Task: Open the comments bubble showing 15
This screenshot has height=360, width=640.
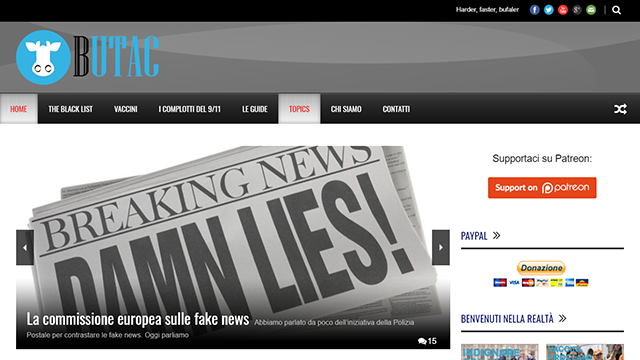Action: point(427,341)
